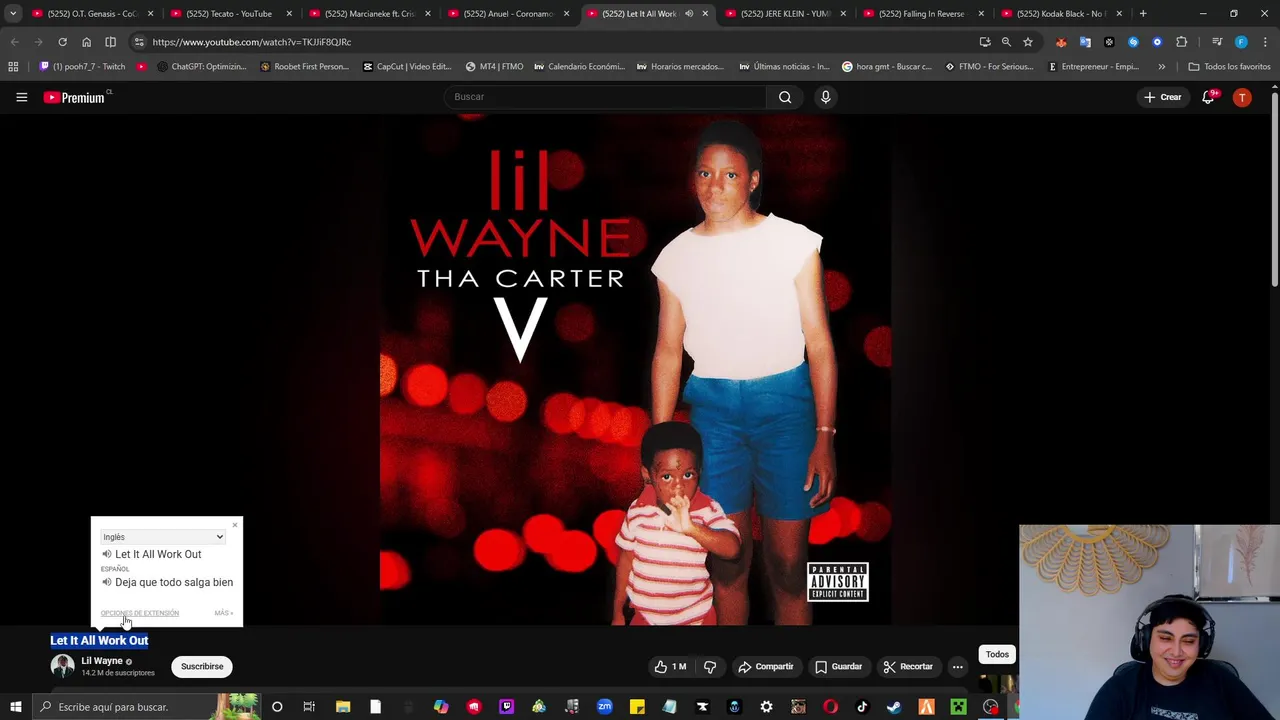The image size is (1280, 720).
Task: Click the Más link in translation popup
Action: pos(223,613)
